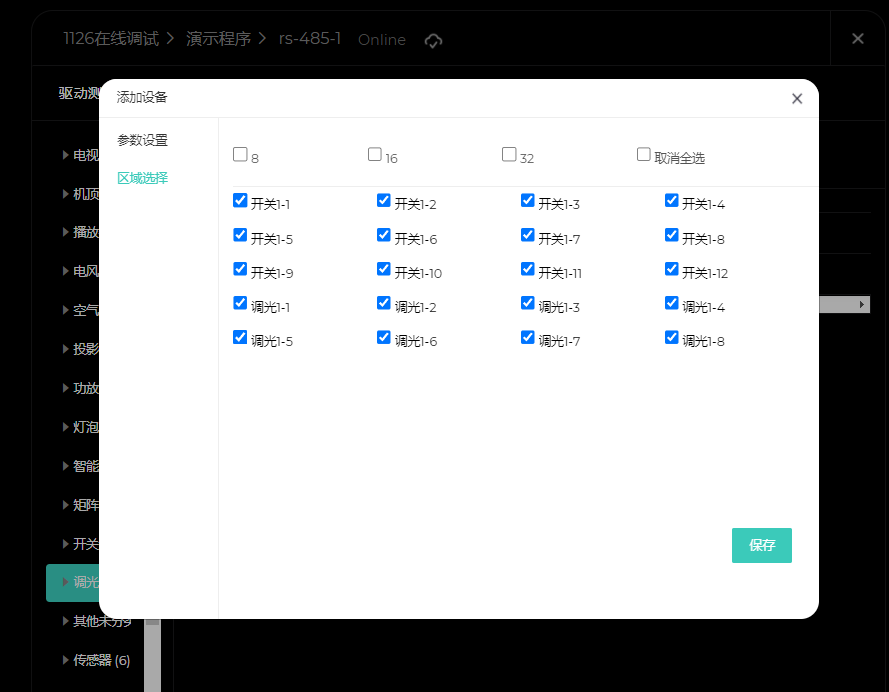Tick the 取消全选 checkbox
This screenshot has height=692, width=889.
tap(644, 155)
